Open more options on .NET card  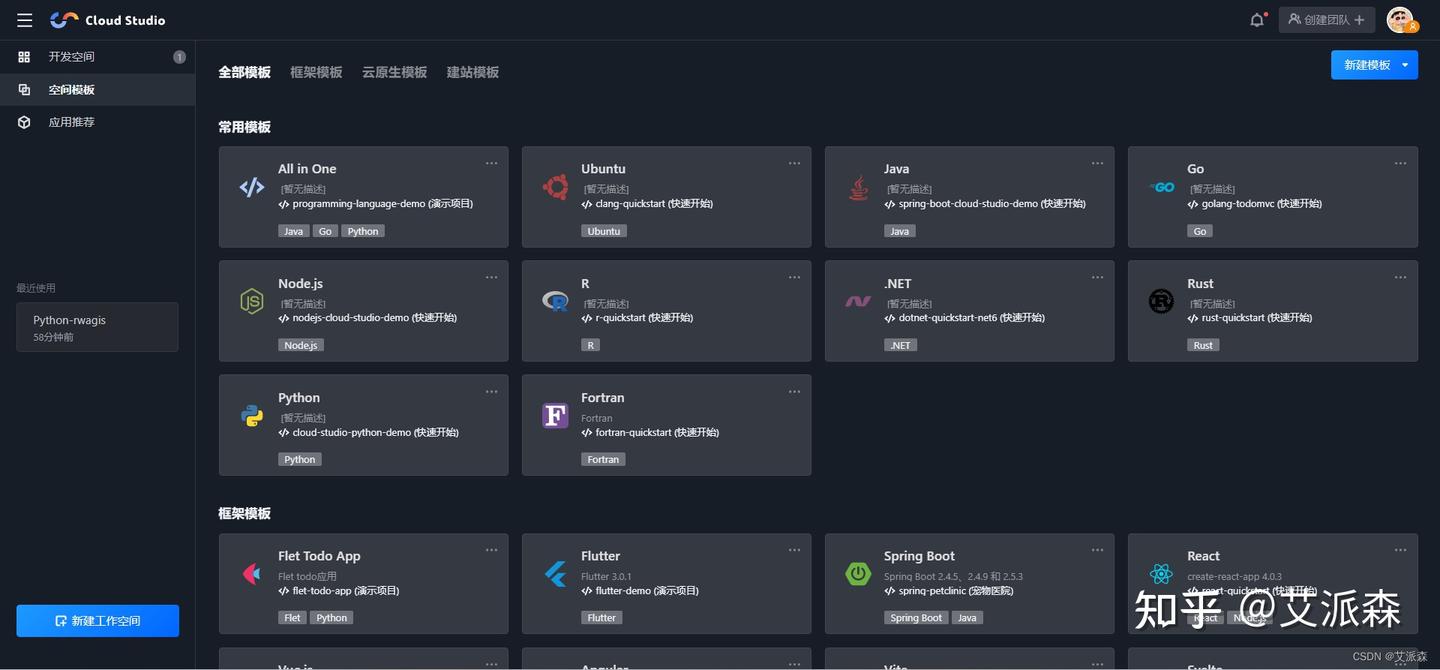tap(1097, 278)
